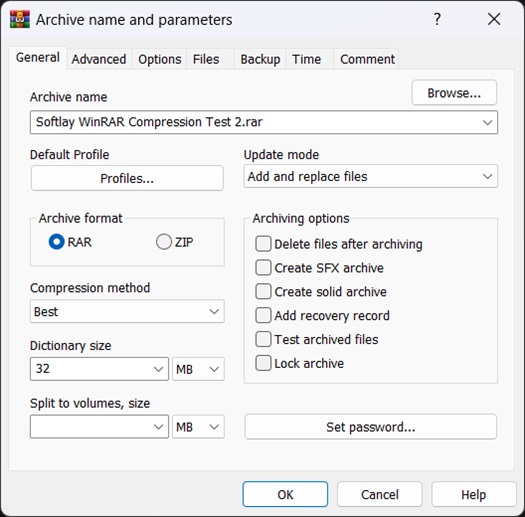Open the Dictionary size unit dropdown
525x517 pixels.
[198, 369]
